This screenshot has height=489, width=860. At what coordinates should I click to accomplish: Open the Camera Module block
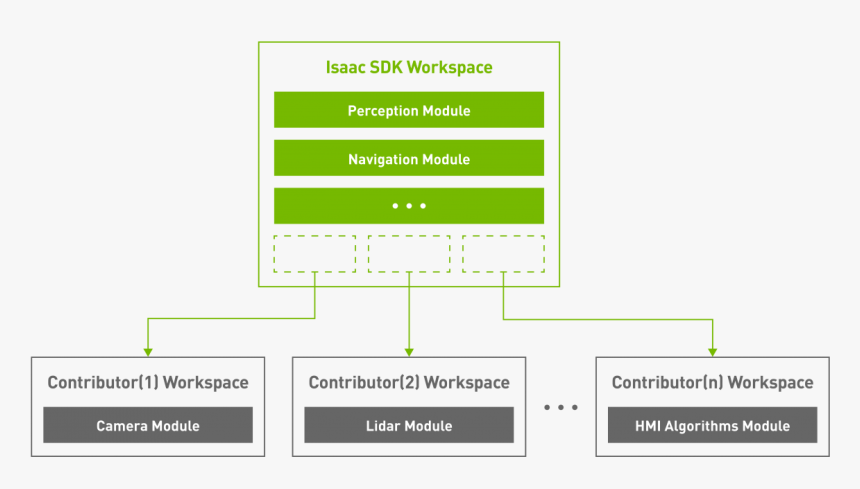click(x=148, y=426)
